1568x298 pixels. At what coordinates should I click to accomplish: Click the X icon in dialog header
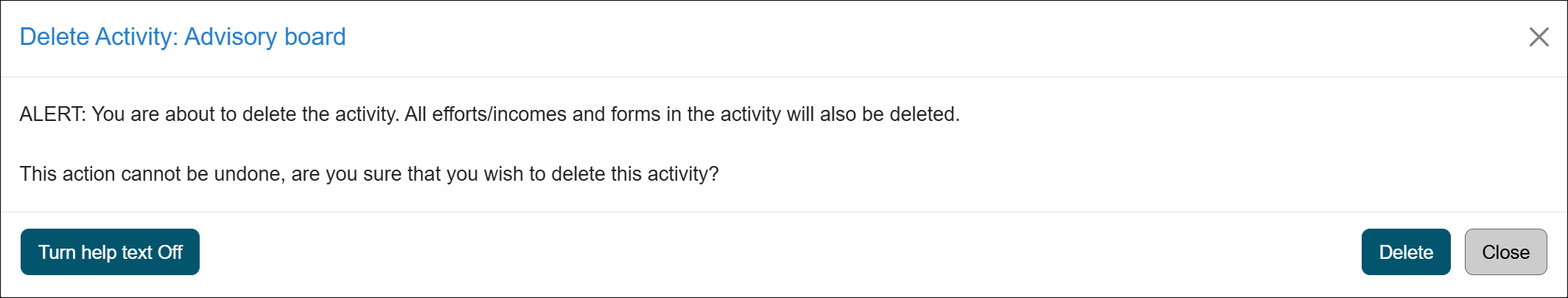1539,37
